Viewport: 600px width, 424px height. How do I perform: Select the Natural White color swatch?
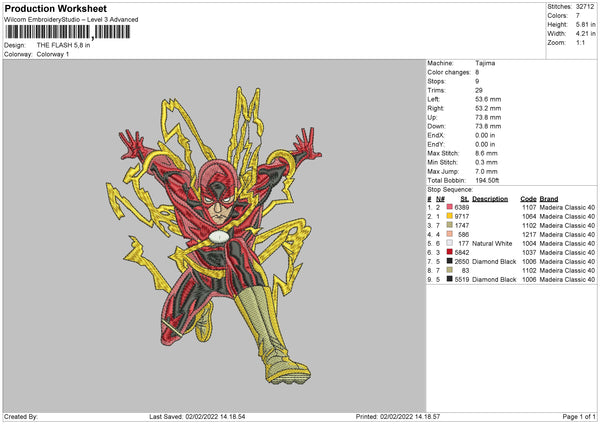coord(449,243)
